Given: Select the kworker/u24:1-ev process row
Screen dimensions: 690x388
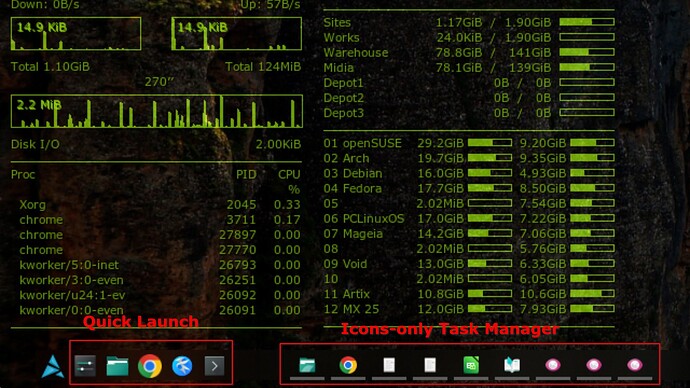Looking at the screenshot, I should coord(160,295).
